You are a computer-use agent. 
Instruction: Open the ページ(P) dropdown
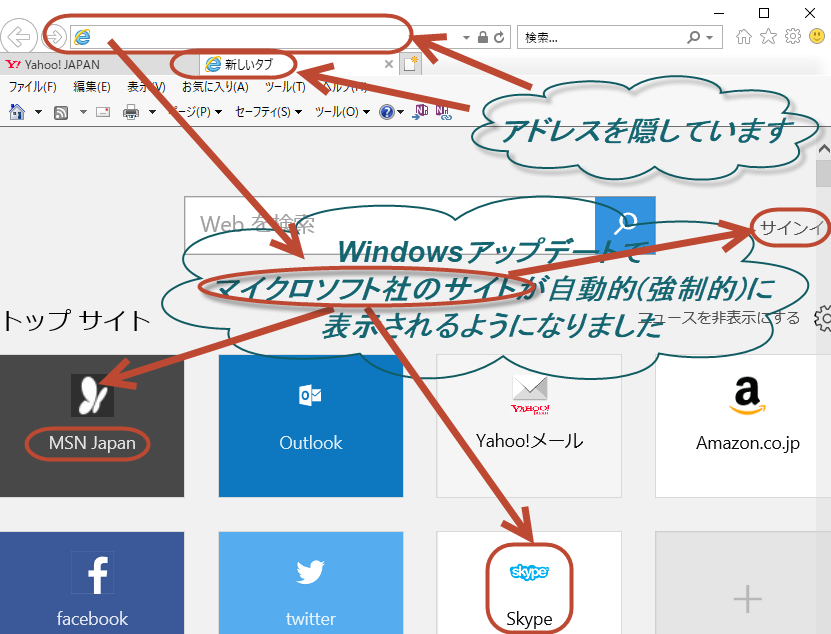(x=195, y=112)
